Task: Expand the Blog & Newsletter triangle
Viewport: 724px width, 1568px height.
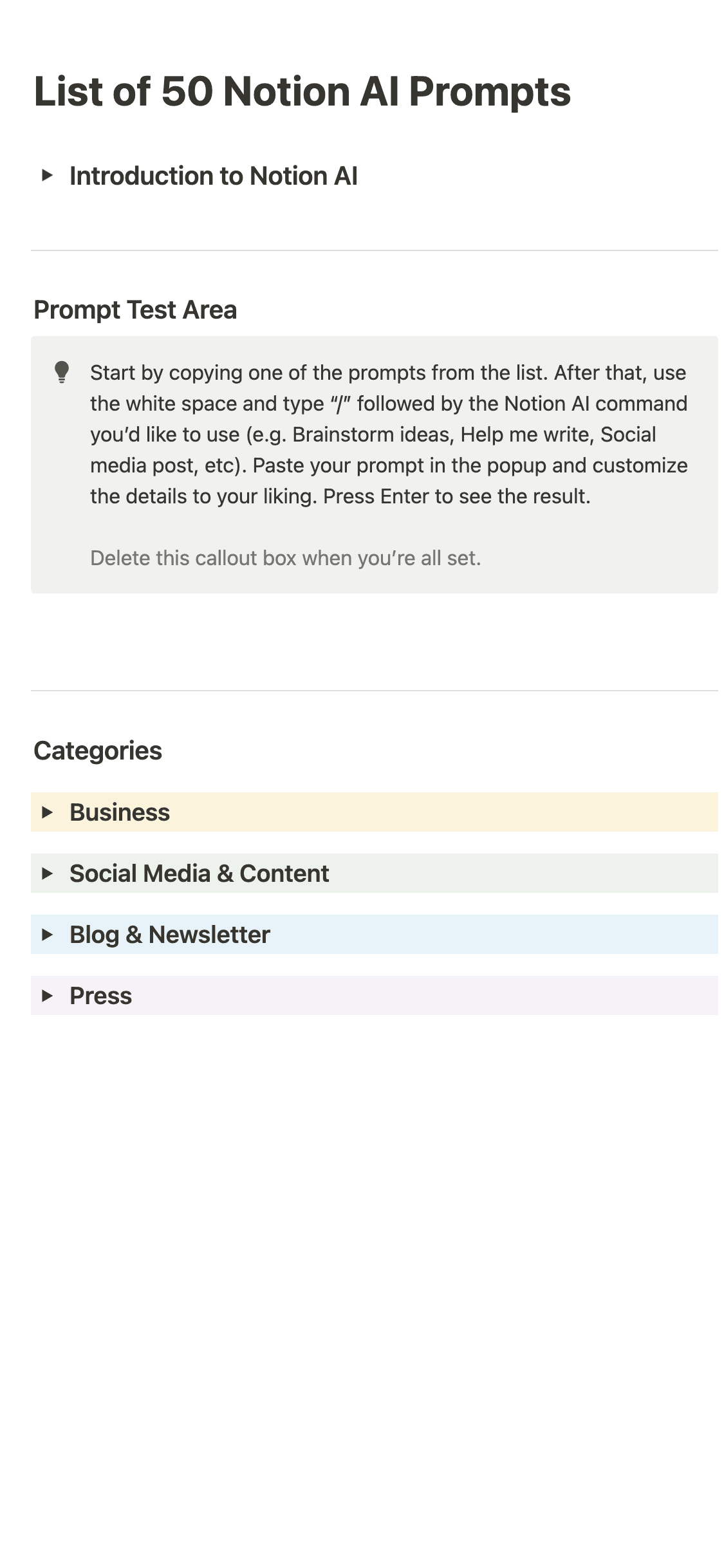Action: click(46, 935)
